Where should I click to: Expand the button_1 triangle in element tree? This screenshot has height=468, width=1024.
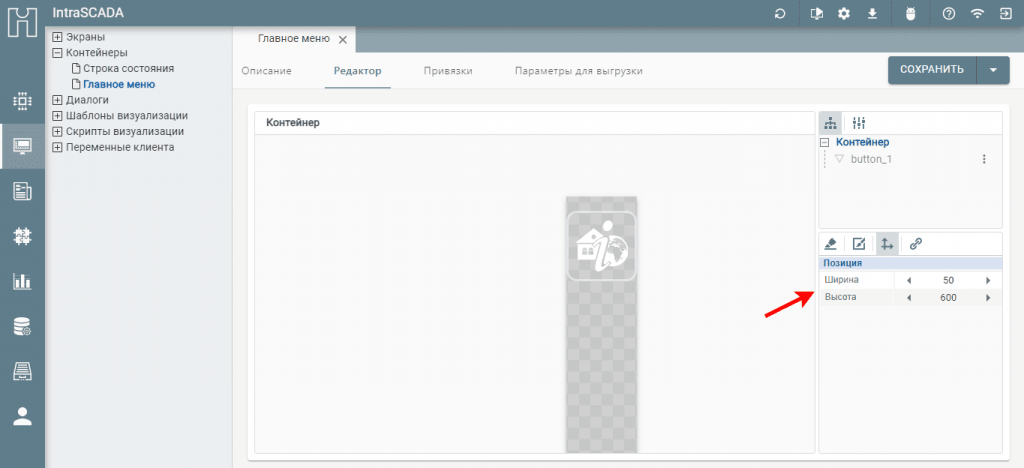click(x=839, y=159)
